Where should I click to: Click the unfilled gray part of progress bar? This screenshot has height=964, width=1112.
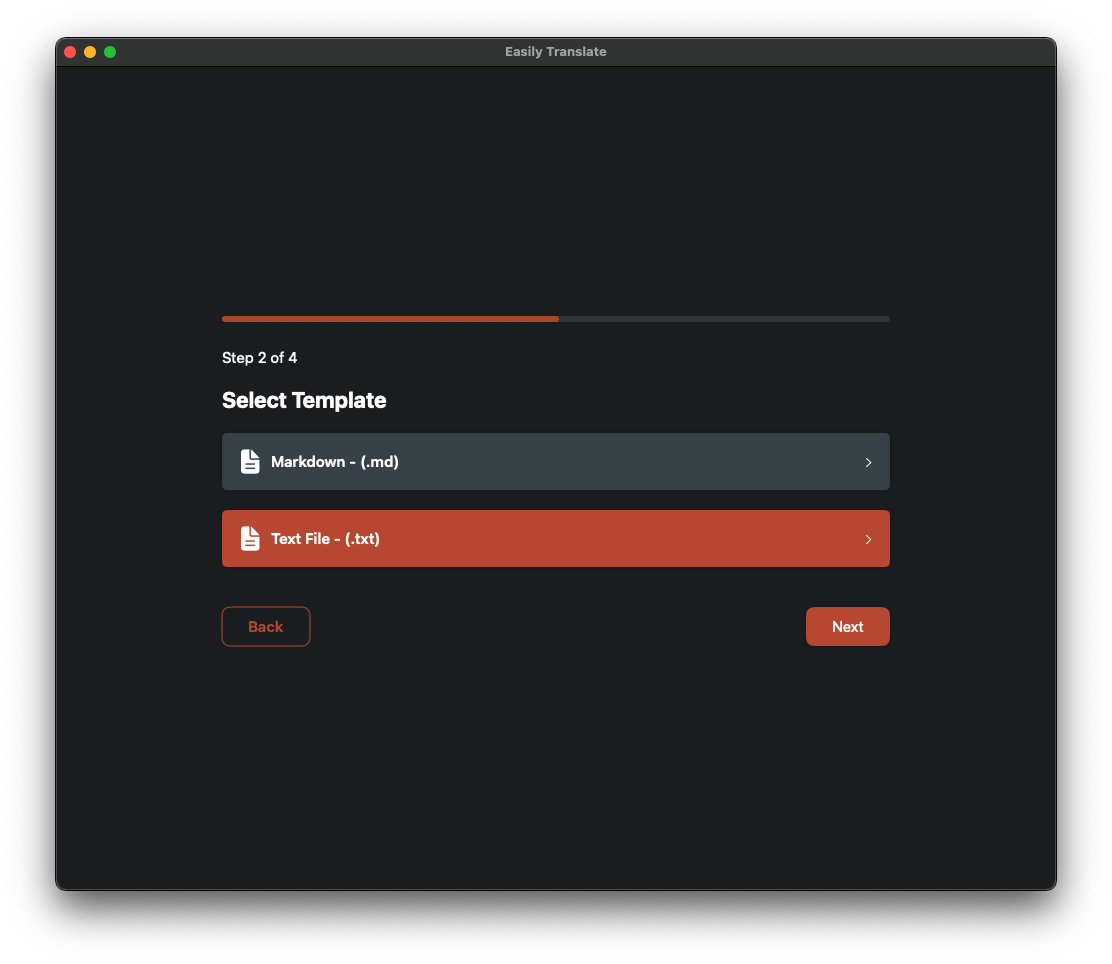[x=724, y=319]
